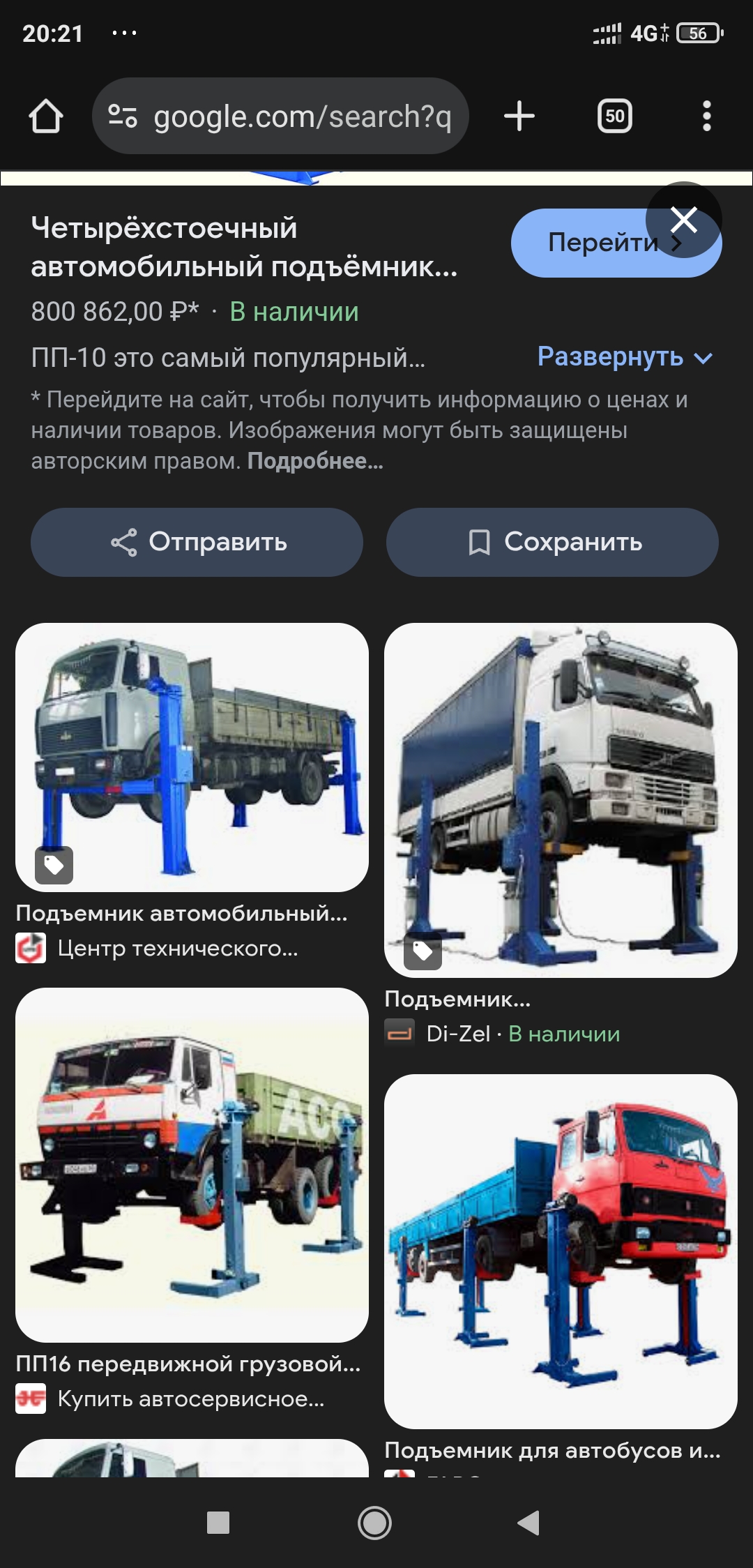Tap Android recent apps square button
The image size is (753, 1568).
point(218,1523)
